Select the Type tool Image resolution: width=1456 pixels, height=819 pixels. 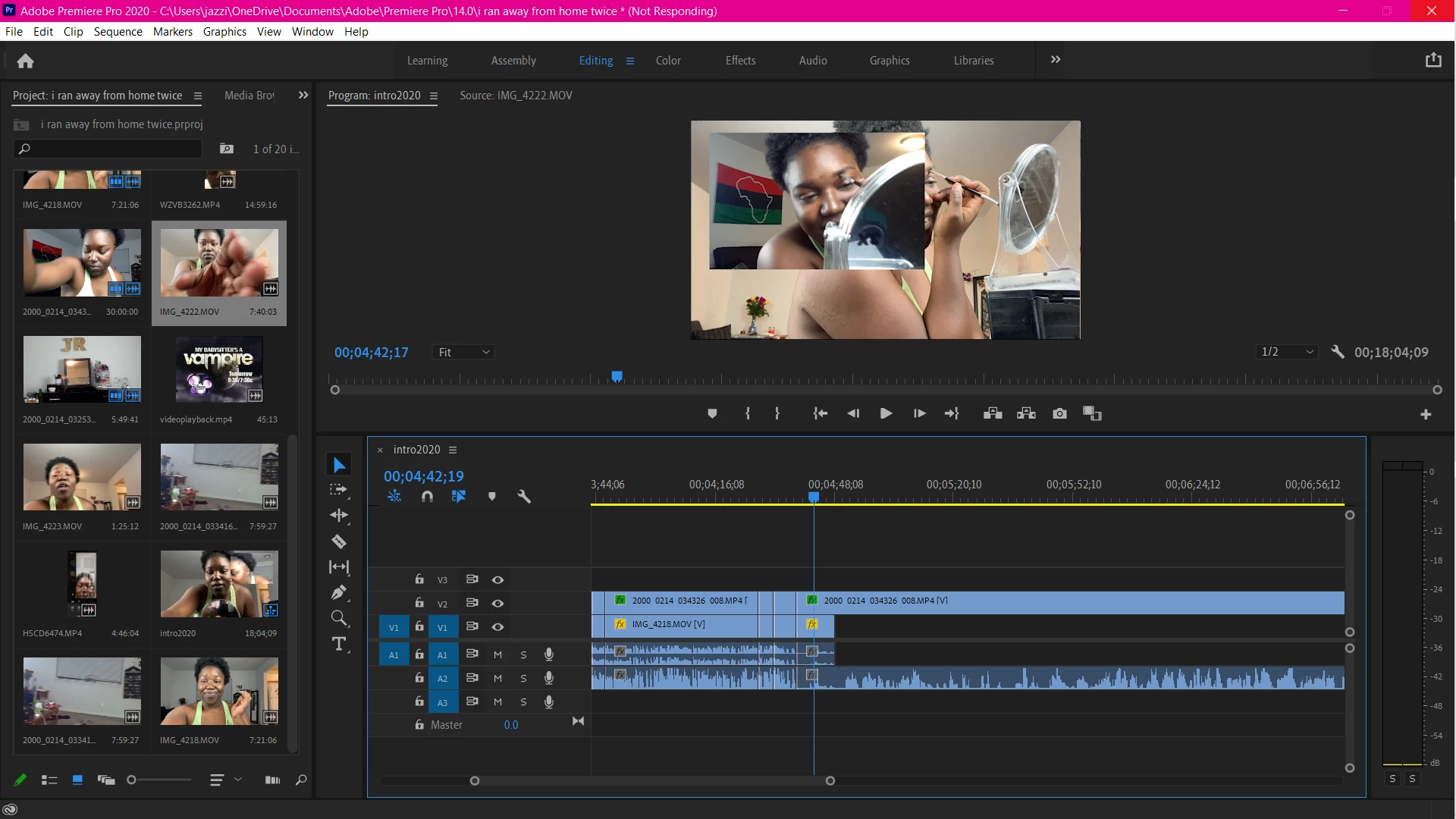(x=339, y=644)
